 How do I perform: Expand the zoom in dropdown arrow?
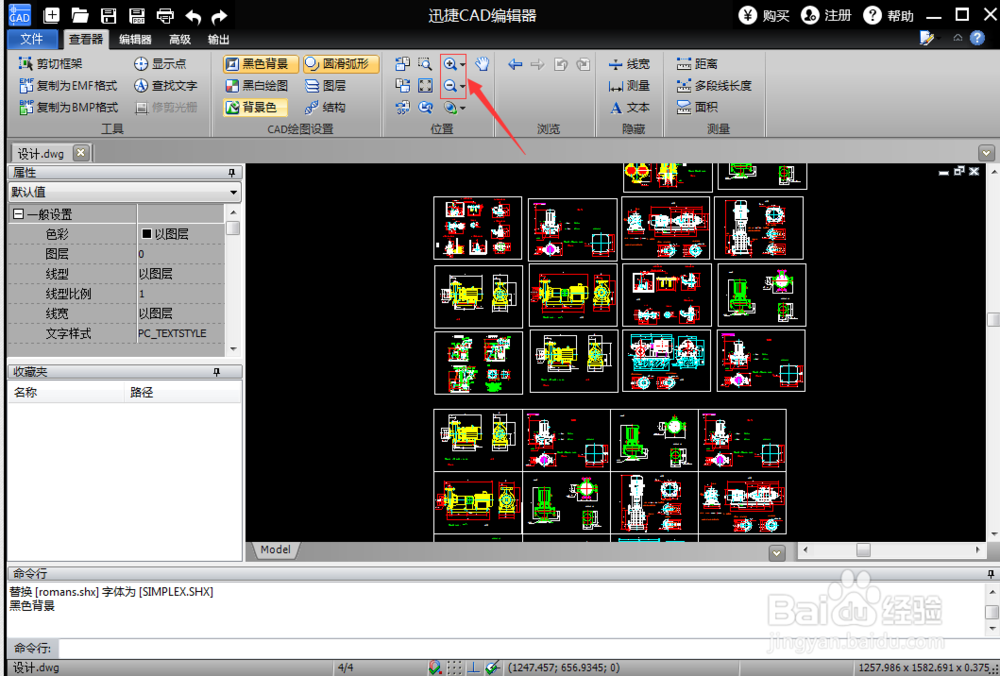(462, 64)
